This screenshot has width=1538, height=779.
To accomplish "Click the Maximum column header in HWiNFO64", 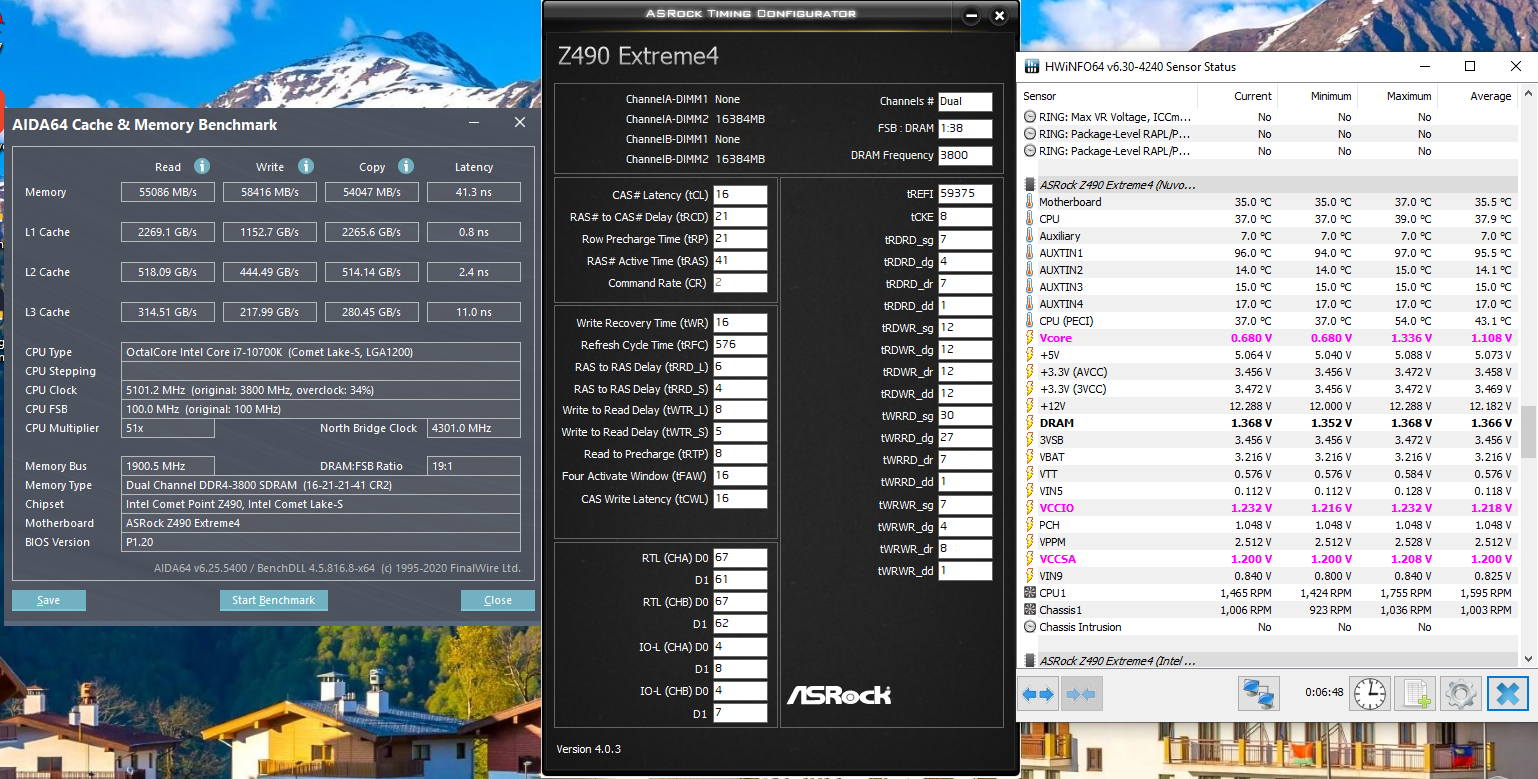I will point(1397,96).
